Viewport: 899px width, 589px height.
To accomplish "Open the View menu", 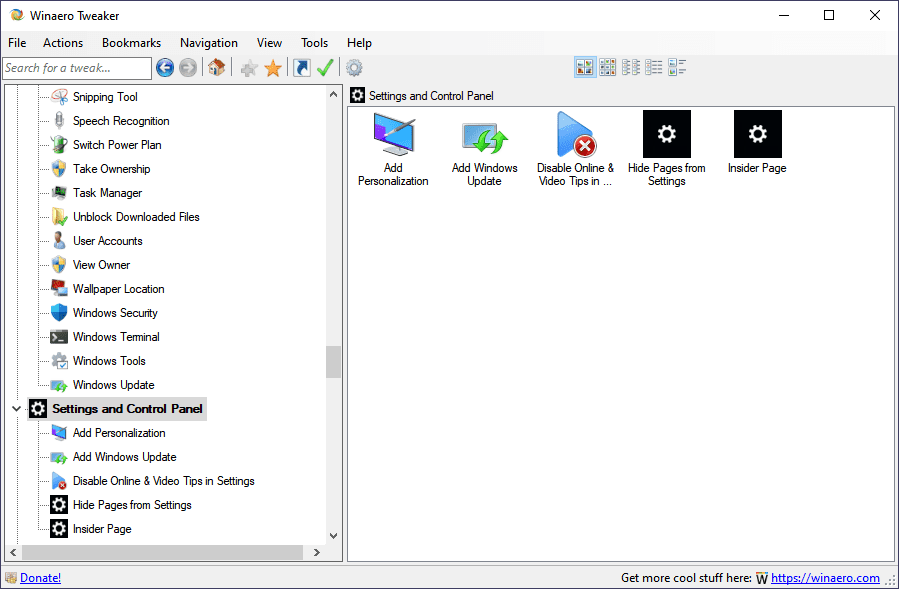I will point(269,43).
